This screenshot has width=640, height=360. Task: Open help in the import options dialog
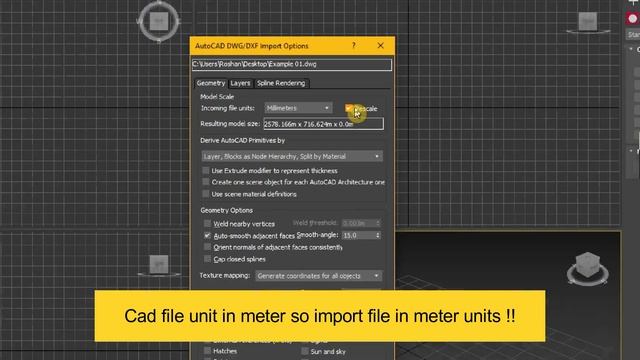pos(353,46)
